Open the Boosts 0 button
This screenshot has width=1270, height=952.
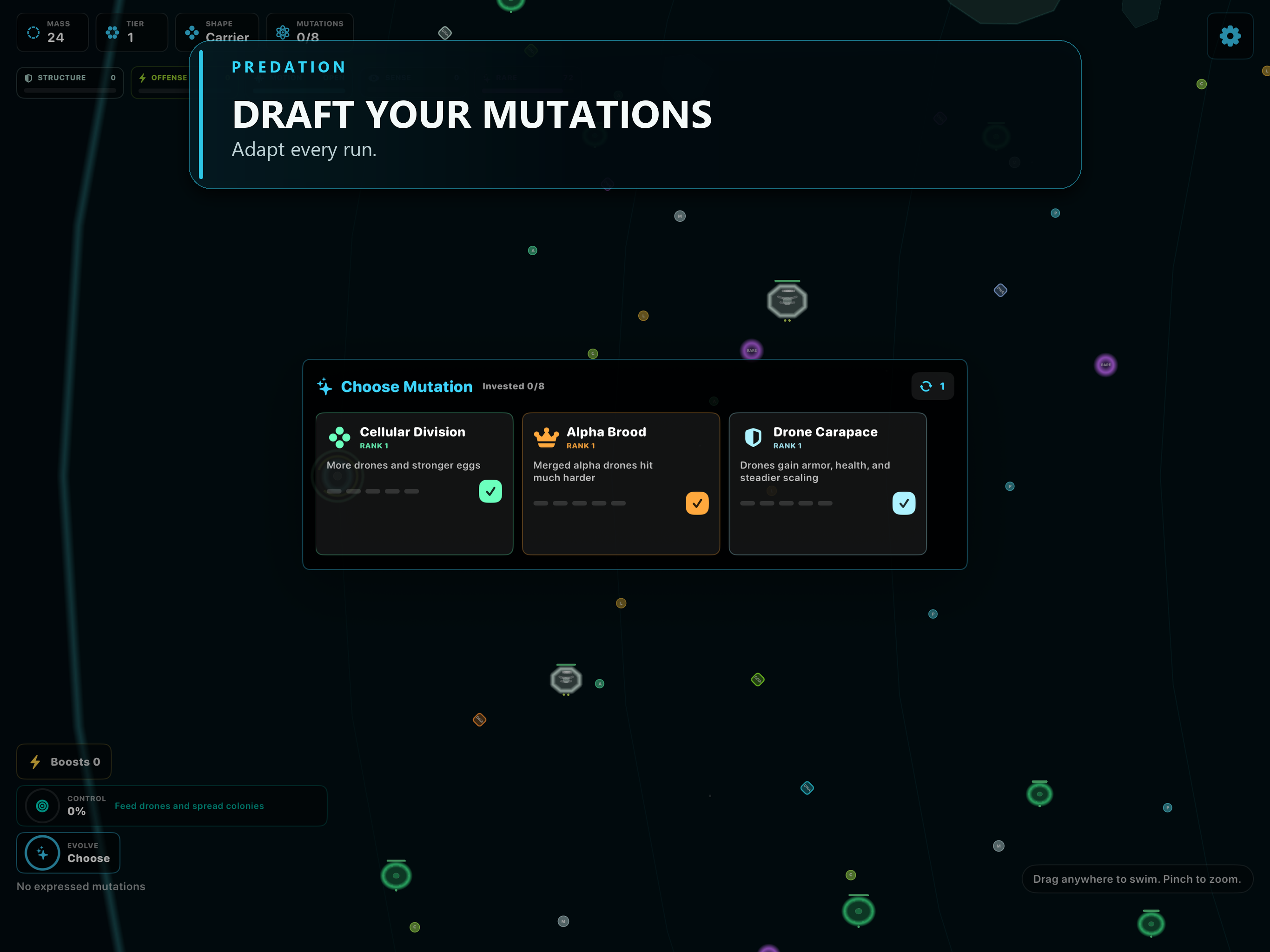tap(64, 761)
